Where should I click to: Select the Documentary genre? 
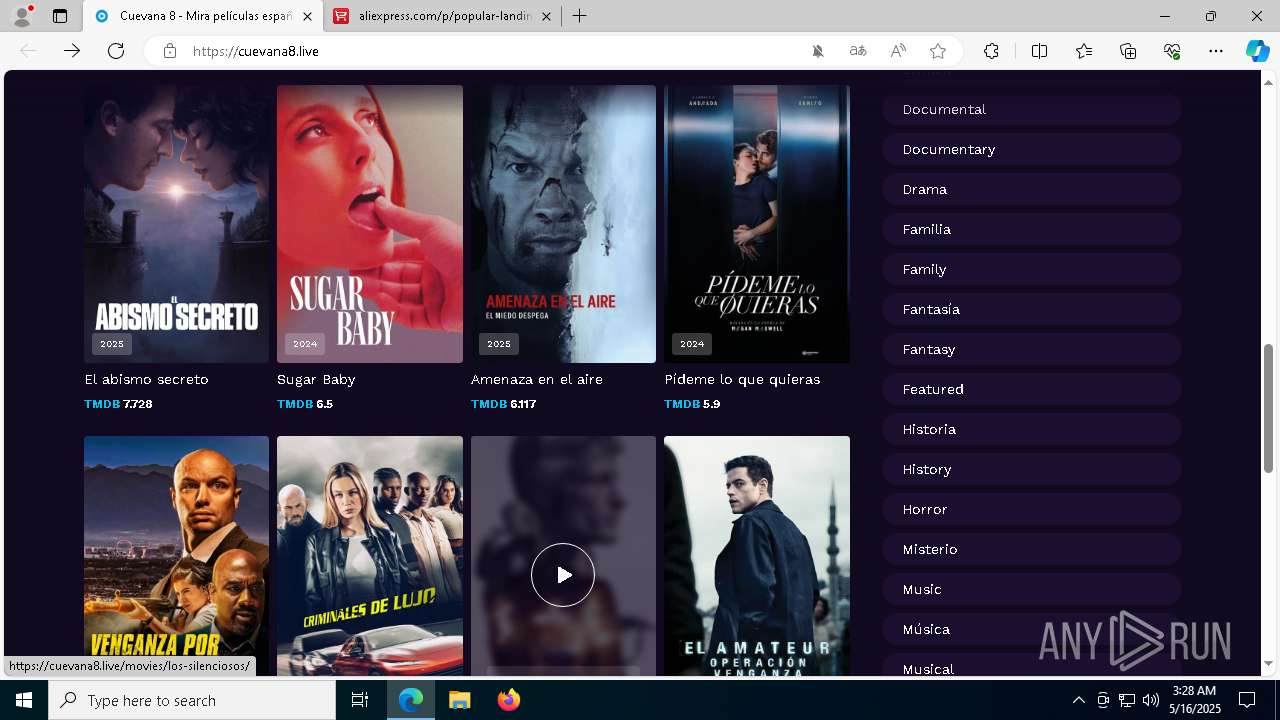coord(1032,149)
